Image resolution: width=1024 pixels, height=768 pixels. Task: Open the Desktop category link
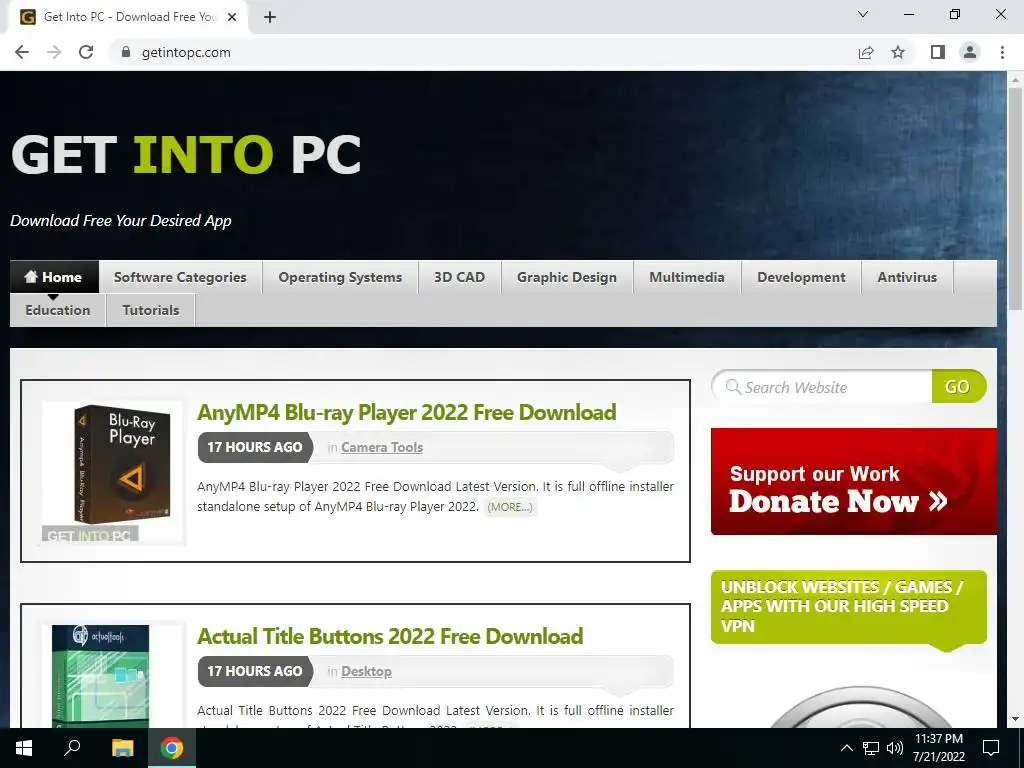point(366,671)
